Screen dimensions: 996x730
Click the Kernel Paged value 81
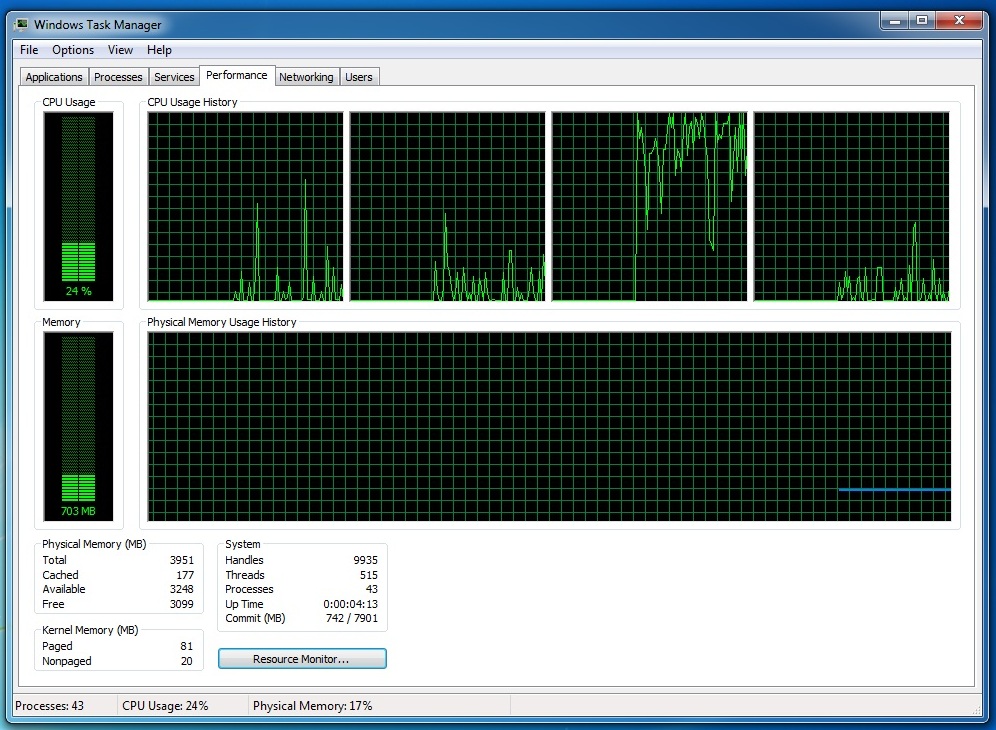click(186, 646)
